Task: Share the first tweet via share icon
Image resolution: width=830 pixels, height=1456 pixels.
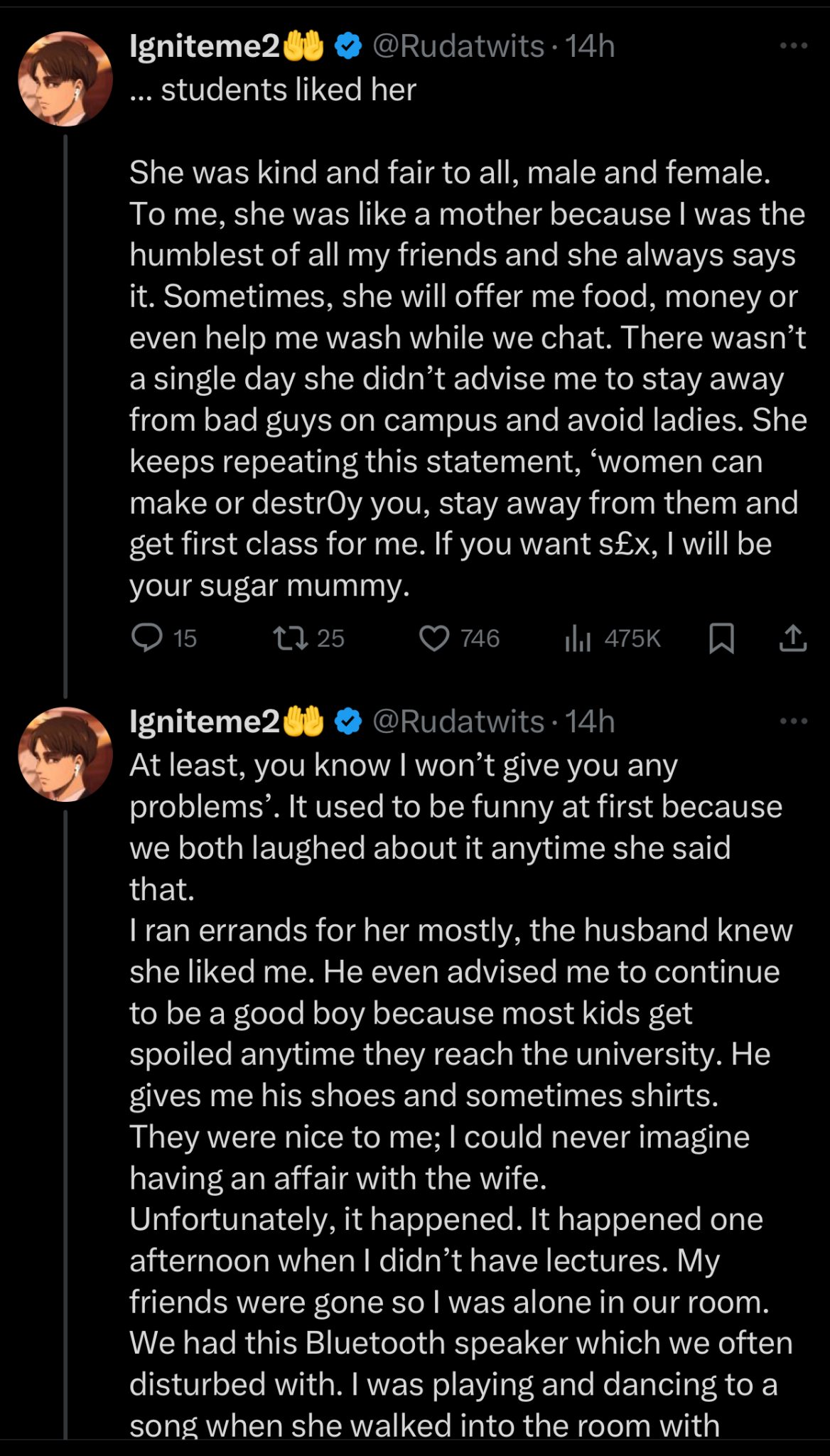Action: [792, 638]
